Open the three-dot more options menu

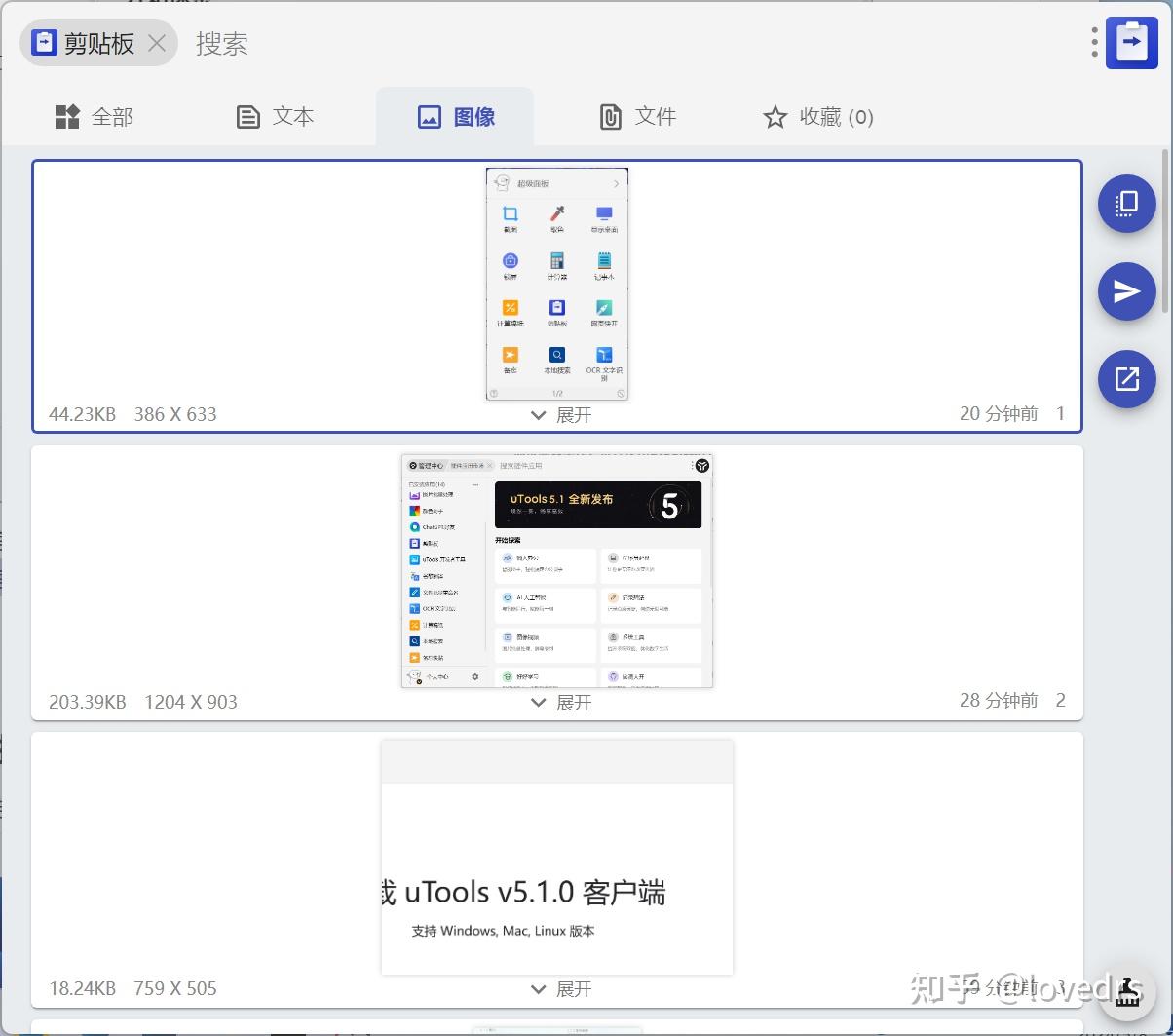tap(1093, 43)
